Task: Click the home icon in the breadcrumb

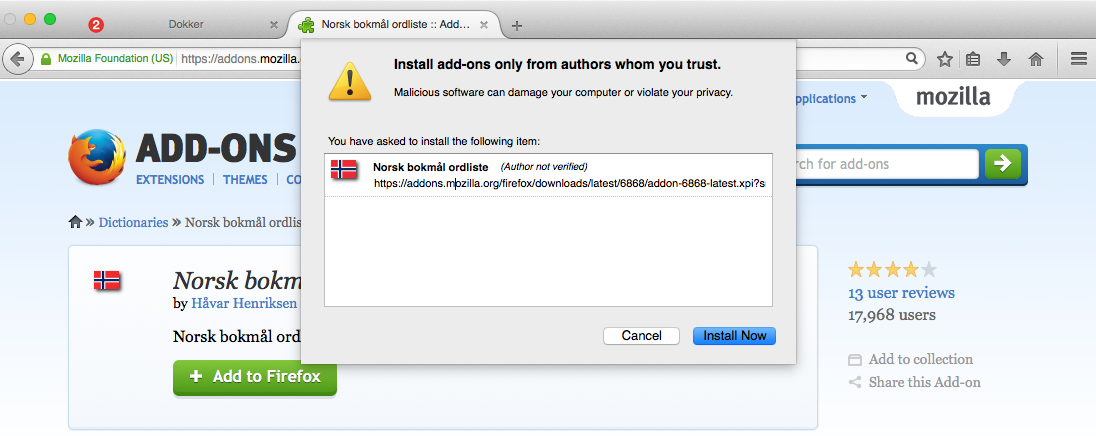Action: [75, 222]
